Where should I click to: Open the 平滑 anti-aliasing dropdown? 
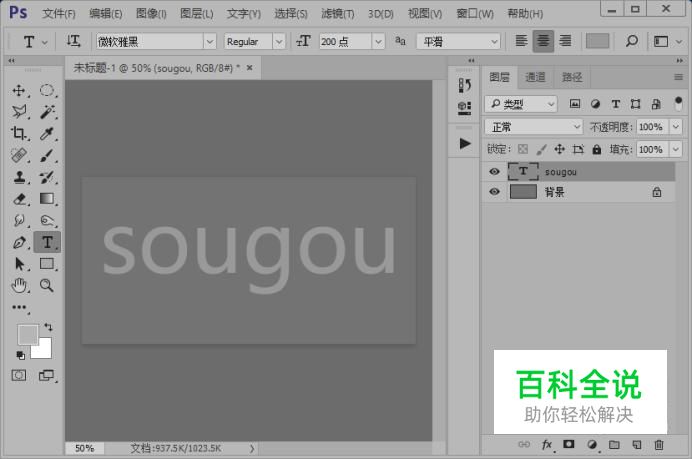(459, 41)
